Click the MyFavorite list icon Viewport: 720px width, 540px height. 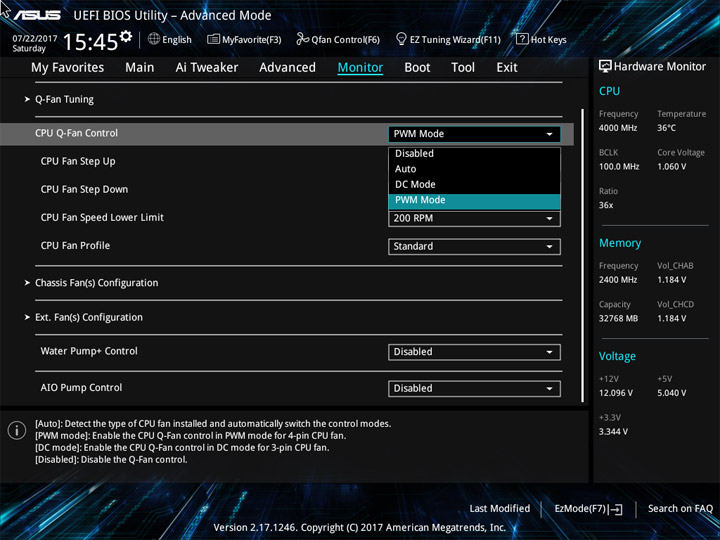coord(213,39)
